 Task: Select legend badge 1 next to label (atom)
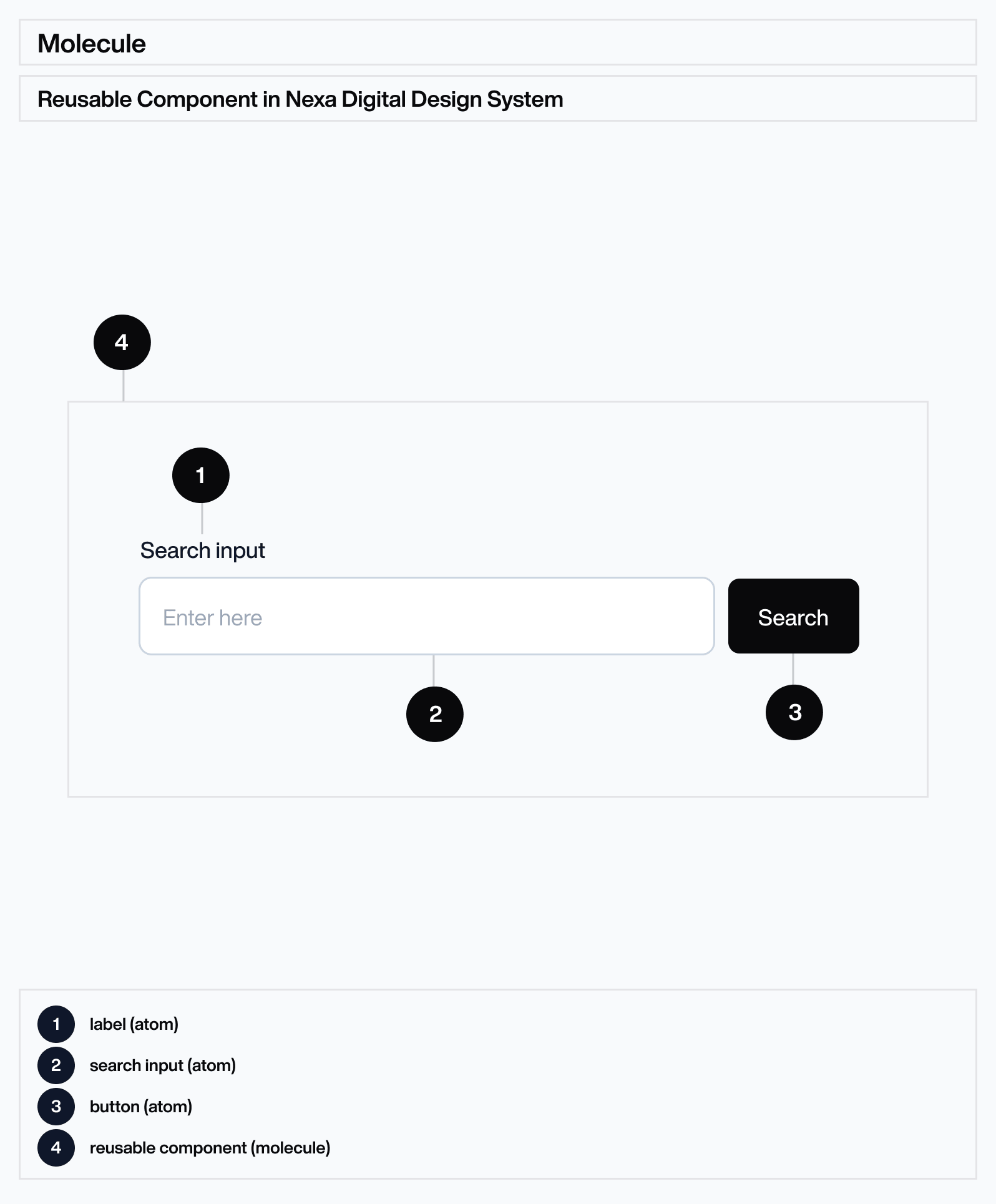[x=56, y=1024]
